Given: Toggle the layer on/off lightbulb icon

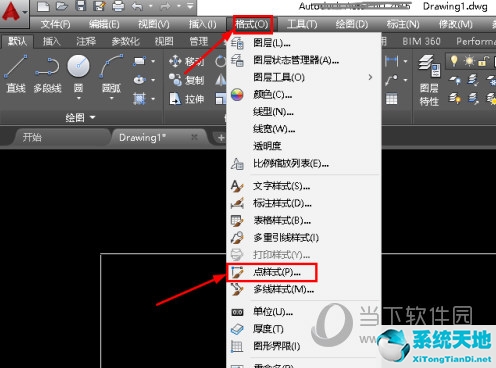Looking at the screenshot, I should 454,61.
